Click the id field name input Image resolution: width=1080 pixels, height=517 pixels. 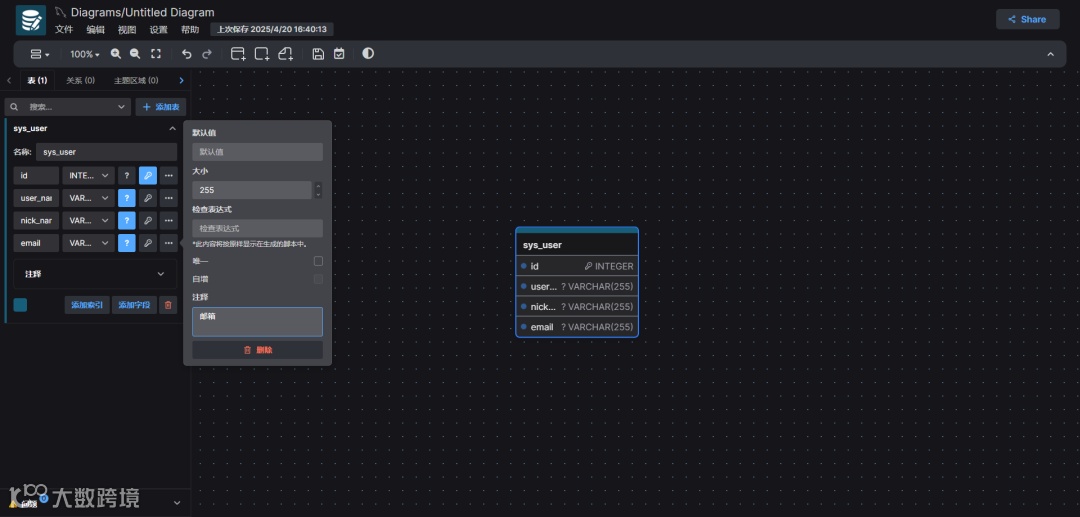pyautogui.click(x=37, y=176)
